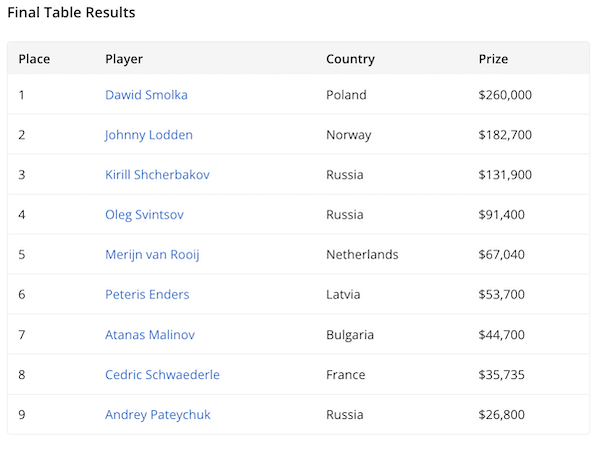Select Cedric Schwaederle player link
The height and width of the screenshot is (452, 600).
tap(162, 375)
